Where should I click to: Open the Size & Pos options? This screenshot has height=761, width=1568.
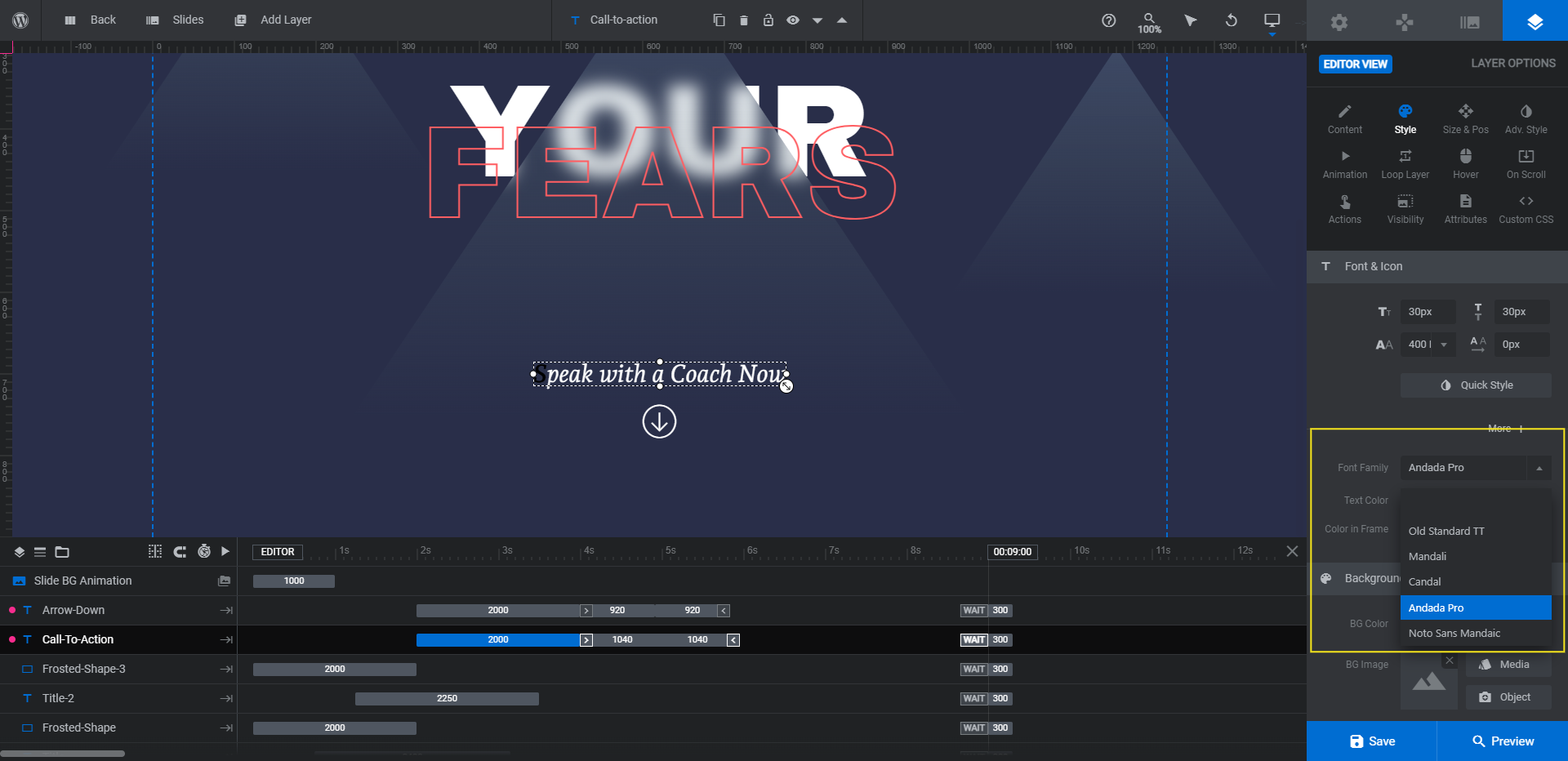1466,119
